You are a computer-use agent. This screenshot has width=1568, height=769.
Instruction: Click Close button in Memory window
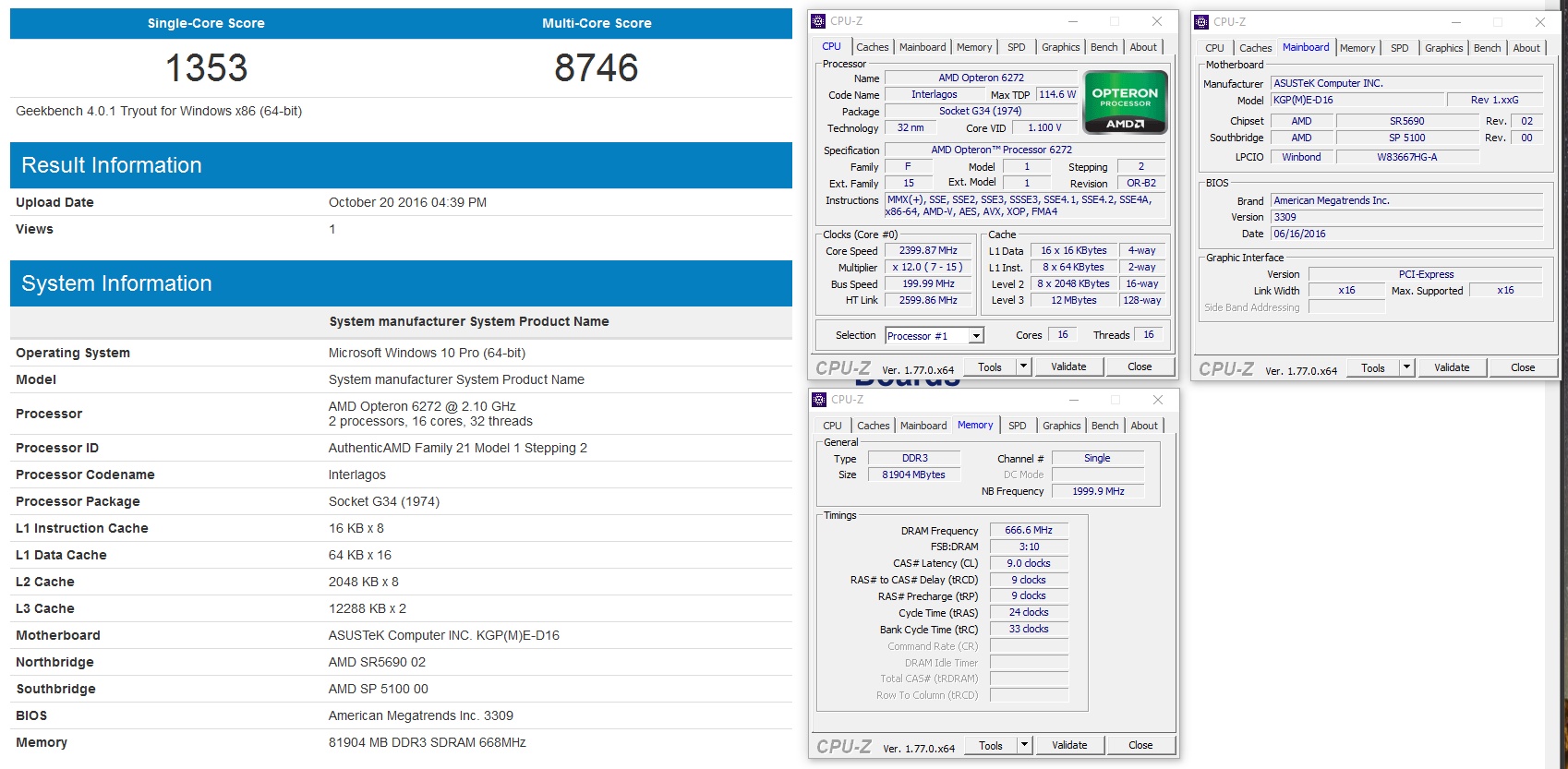1140,745
